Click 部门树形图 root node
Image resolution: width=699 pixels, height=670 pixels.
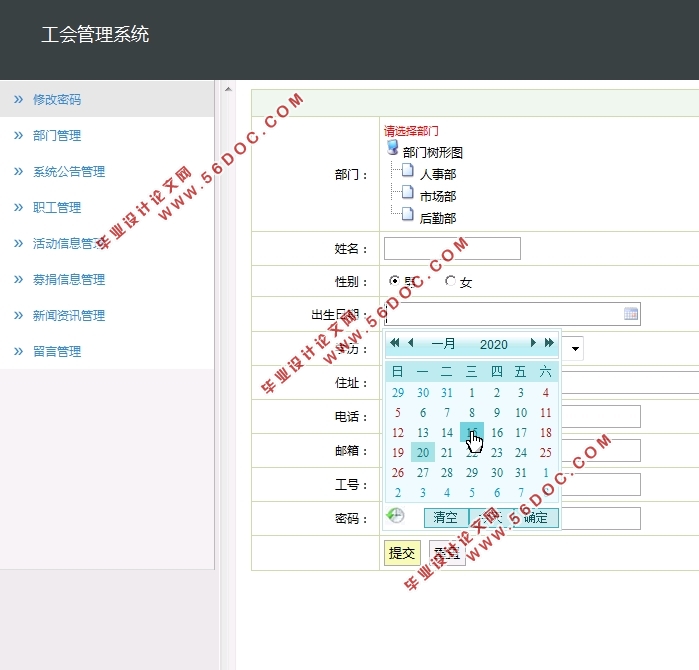[432, 152]
